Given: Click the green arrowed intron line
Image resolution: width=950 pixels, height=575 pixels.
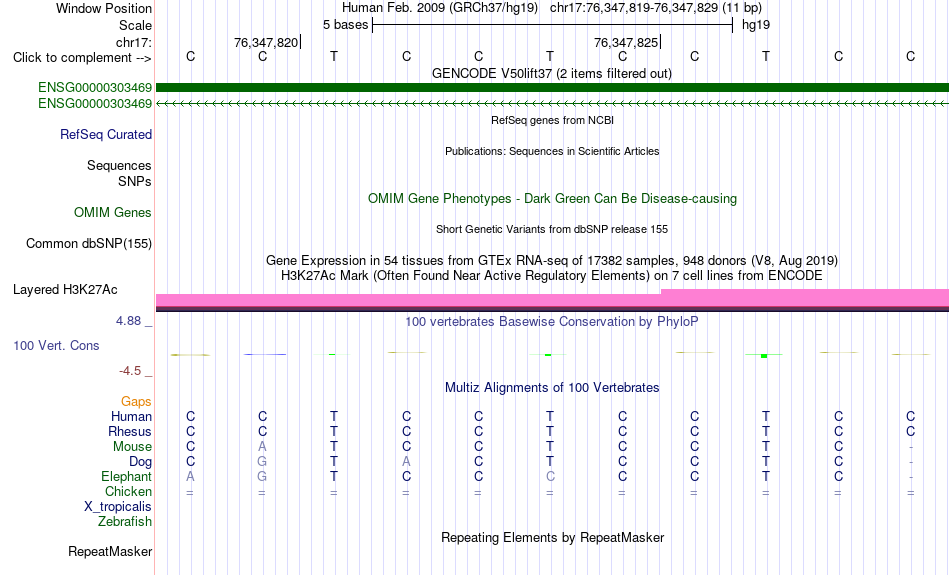Looking at the screenshot, I should point(552,104).
